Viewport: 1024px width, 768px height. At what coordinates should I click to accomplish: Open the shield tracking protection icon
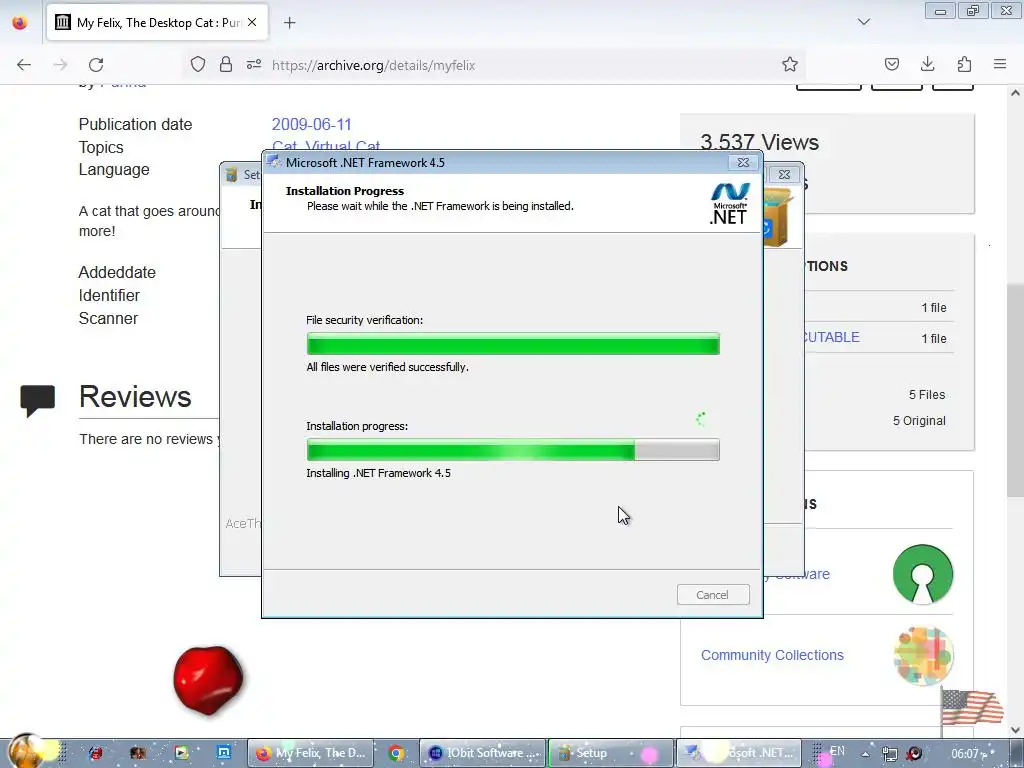pyautogui.click(x=198, y=65)
